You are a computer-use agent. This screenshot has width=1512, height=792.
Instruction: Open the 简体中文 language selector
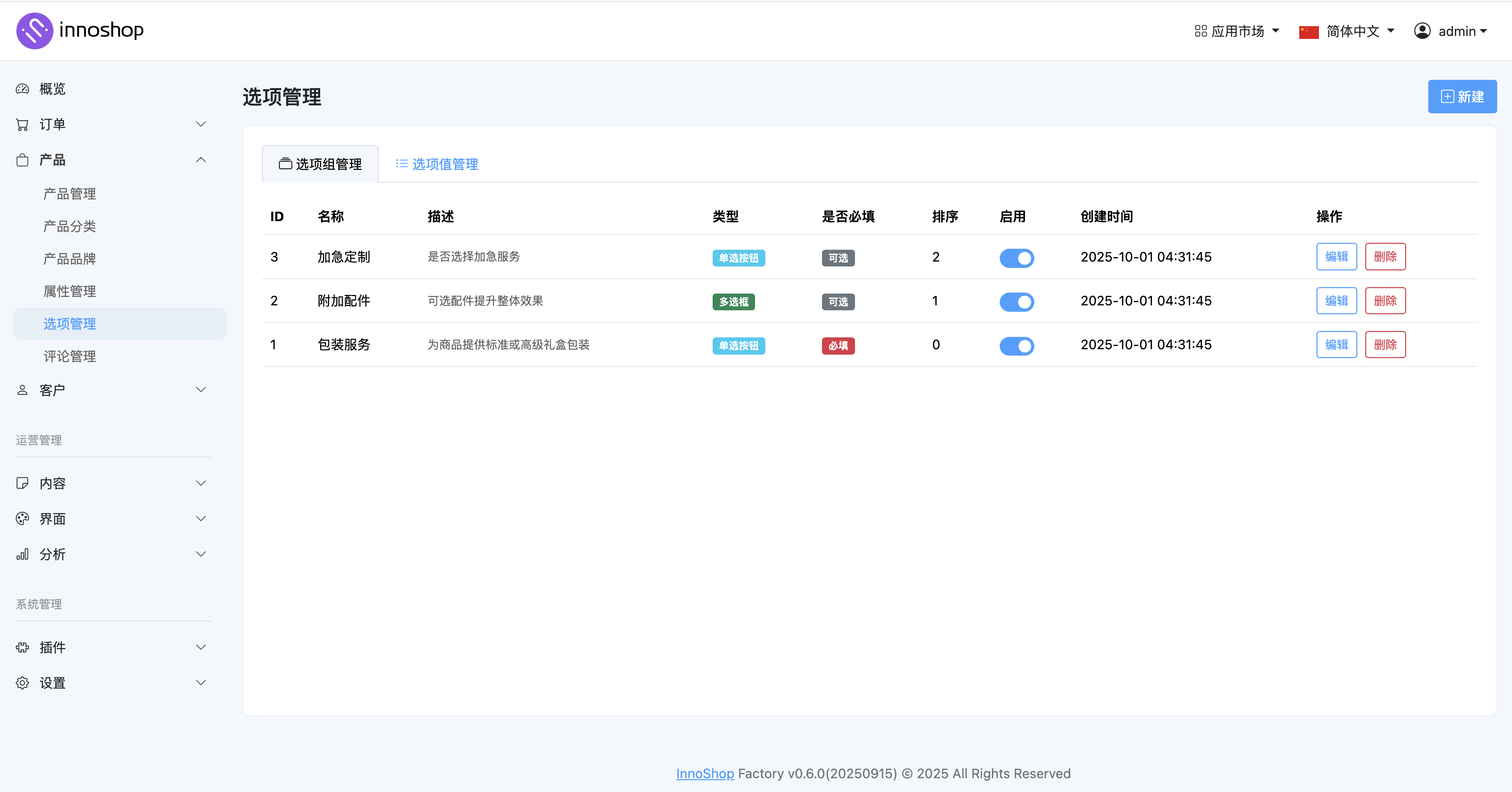pos(1347,31)
